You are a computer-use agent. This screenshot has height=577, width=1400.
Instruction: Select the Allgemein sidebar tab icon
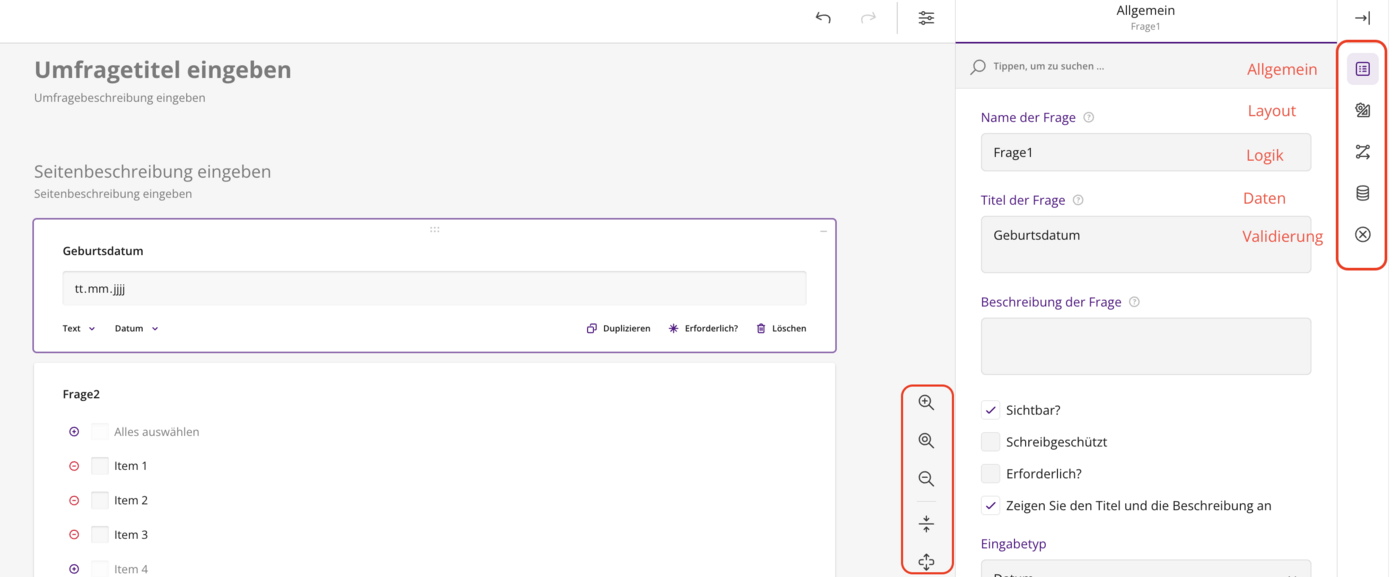coord(1362,69)
